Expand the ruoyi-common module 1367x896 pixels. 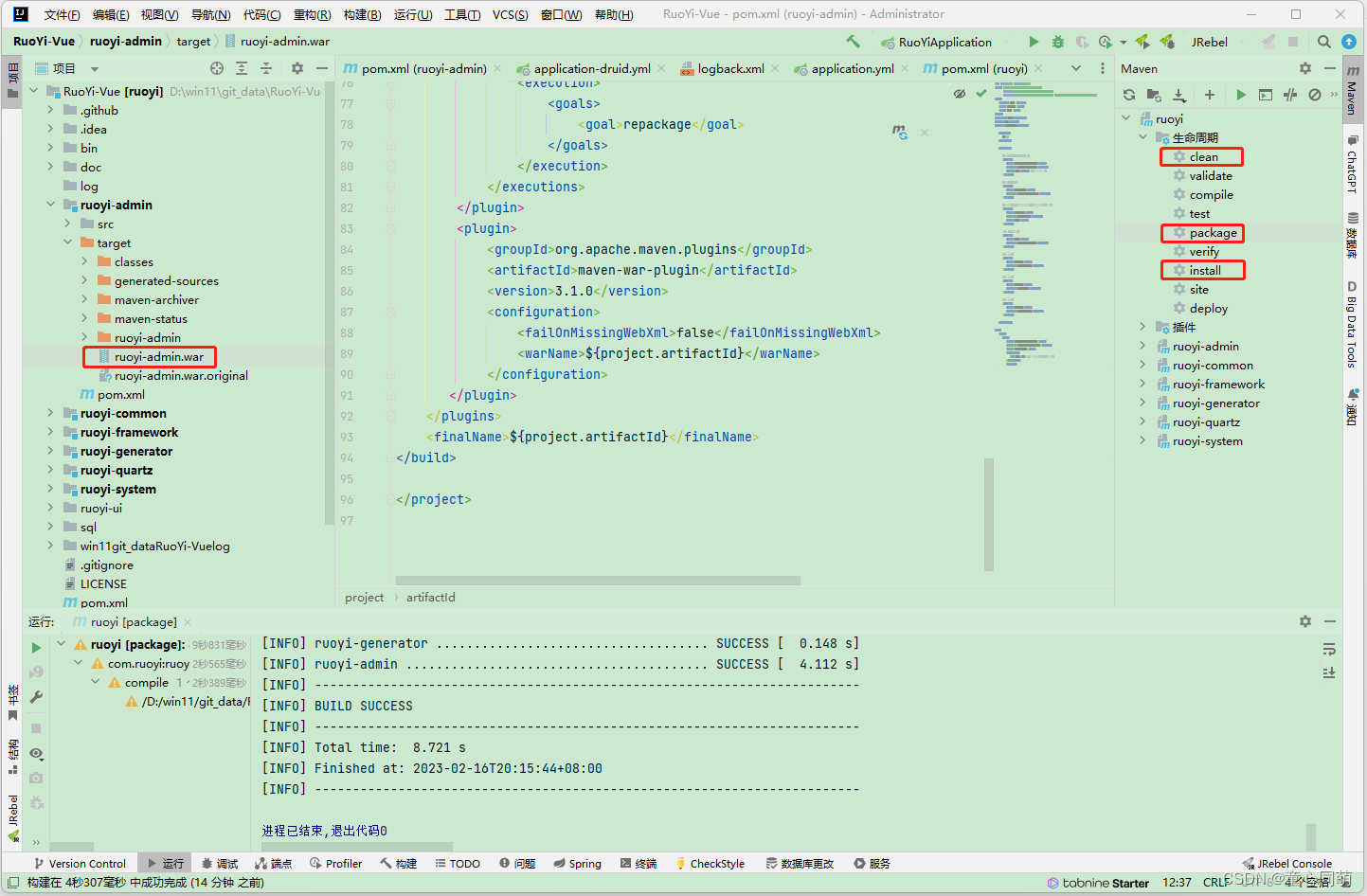pos(50,413)
